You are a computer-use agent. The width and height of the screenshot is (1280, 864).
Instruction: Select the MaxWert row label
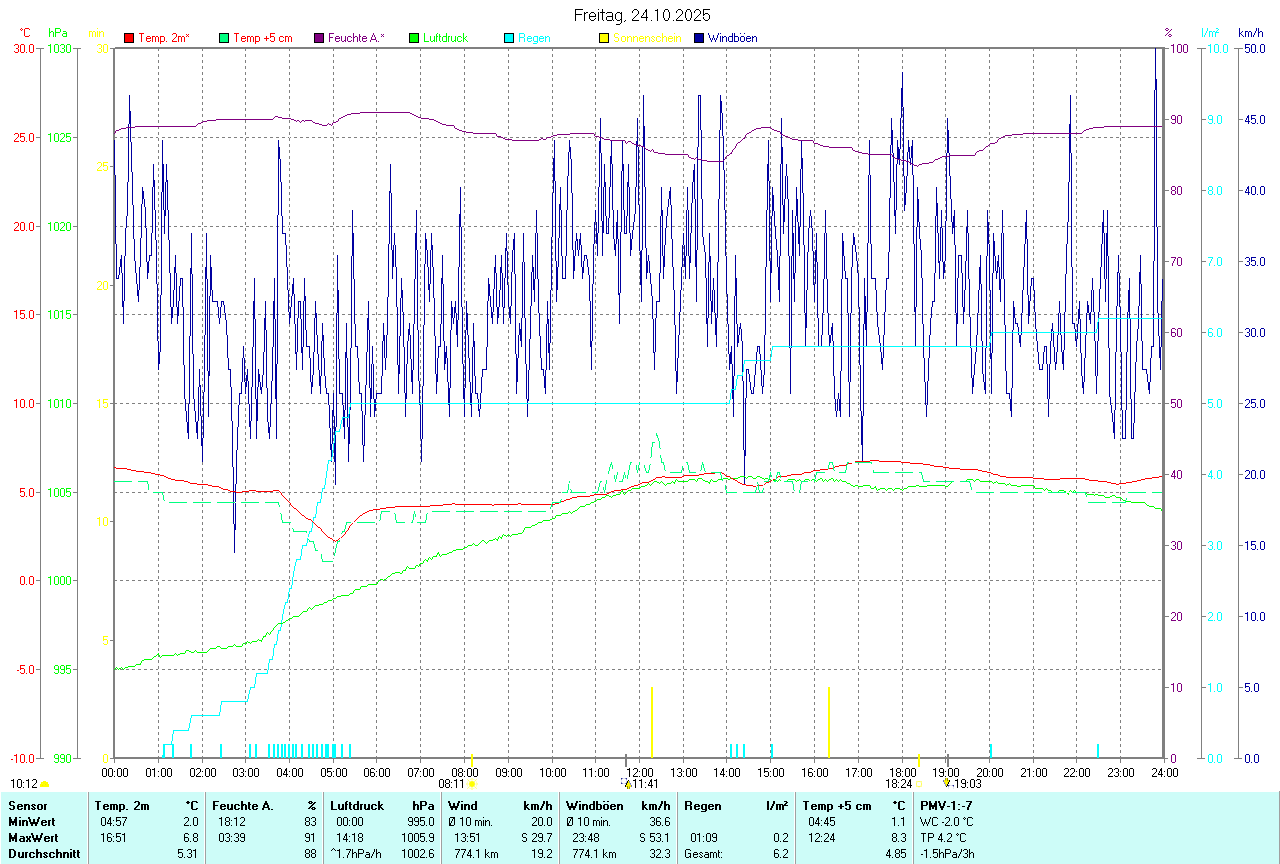[33, 837]
